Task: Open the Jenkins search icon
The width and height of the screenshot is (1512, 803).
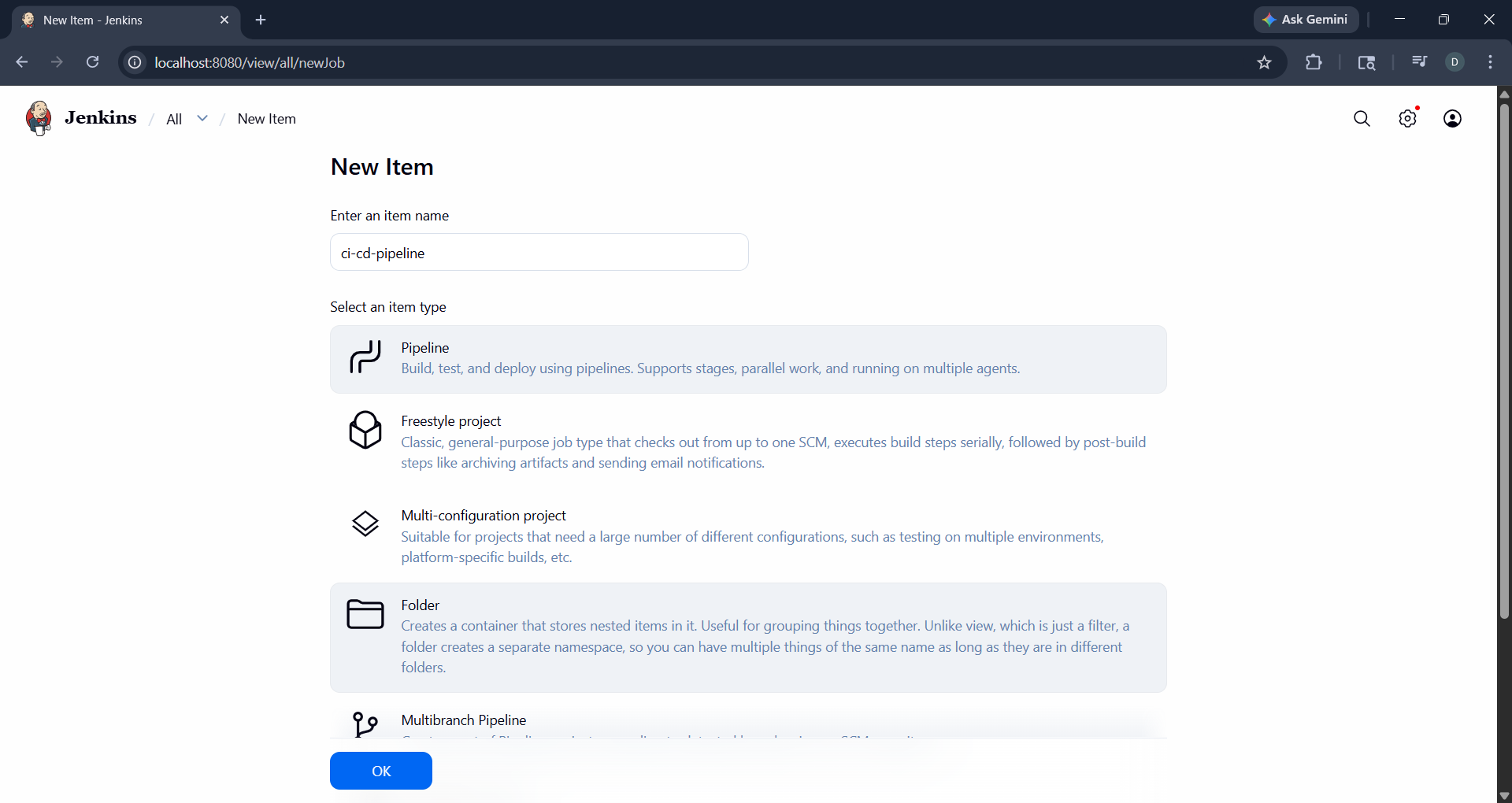Action: coord(1362,118)
